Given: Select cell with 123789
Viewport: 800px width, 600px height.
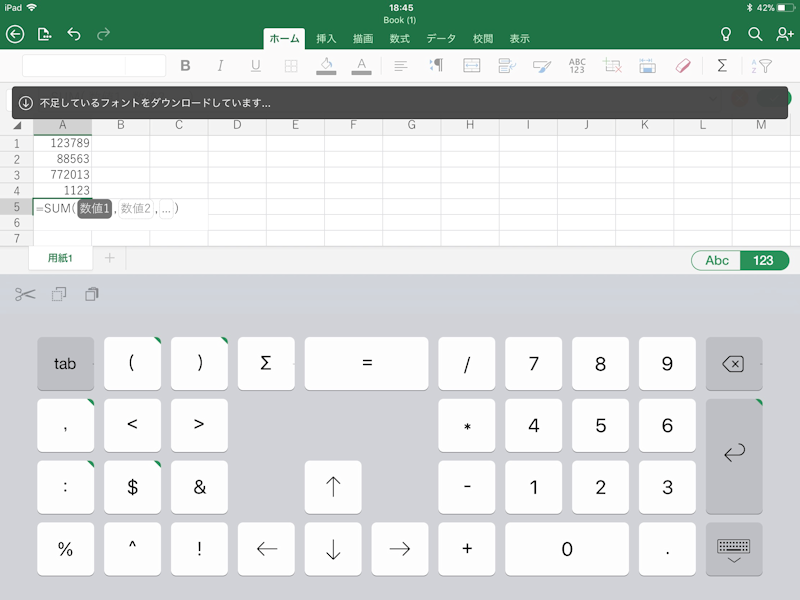Looking at the screenshot, I should pos(62,143).
